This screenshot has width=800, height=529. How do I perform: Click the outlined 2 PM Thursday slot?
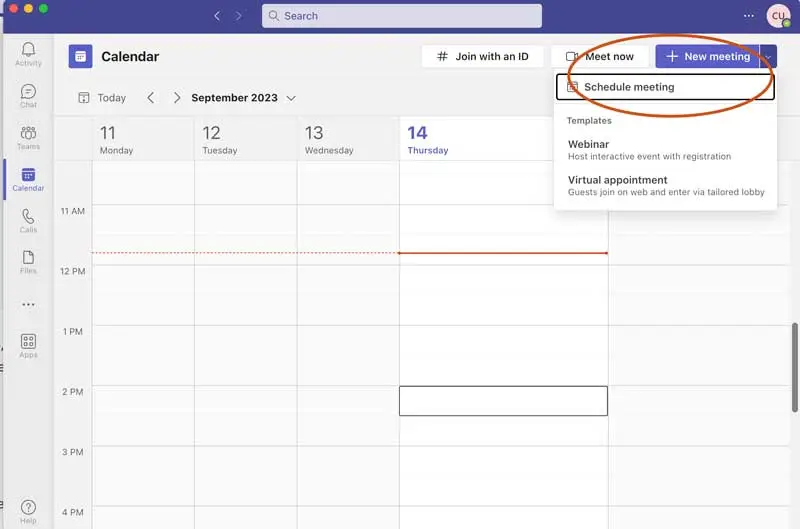(503, 401)
